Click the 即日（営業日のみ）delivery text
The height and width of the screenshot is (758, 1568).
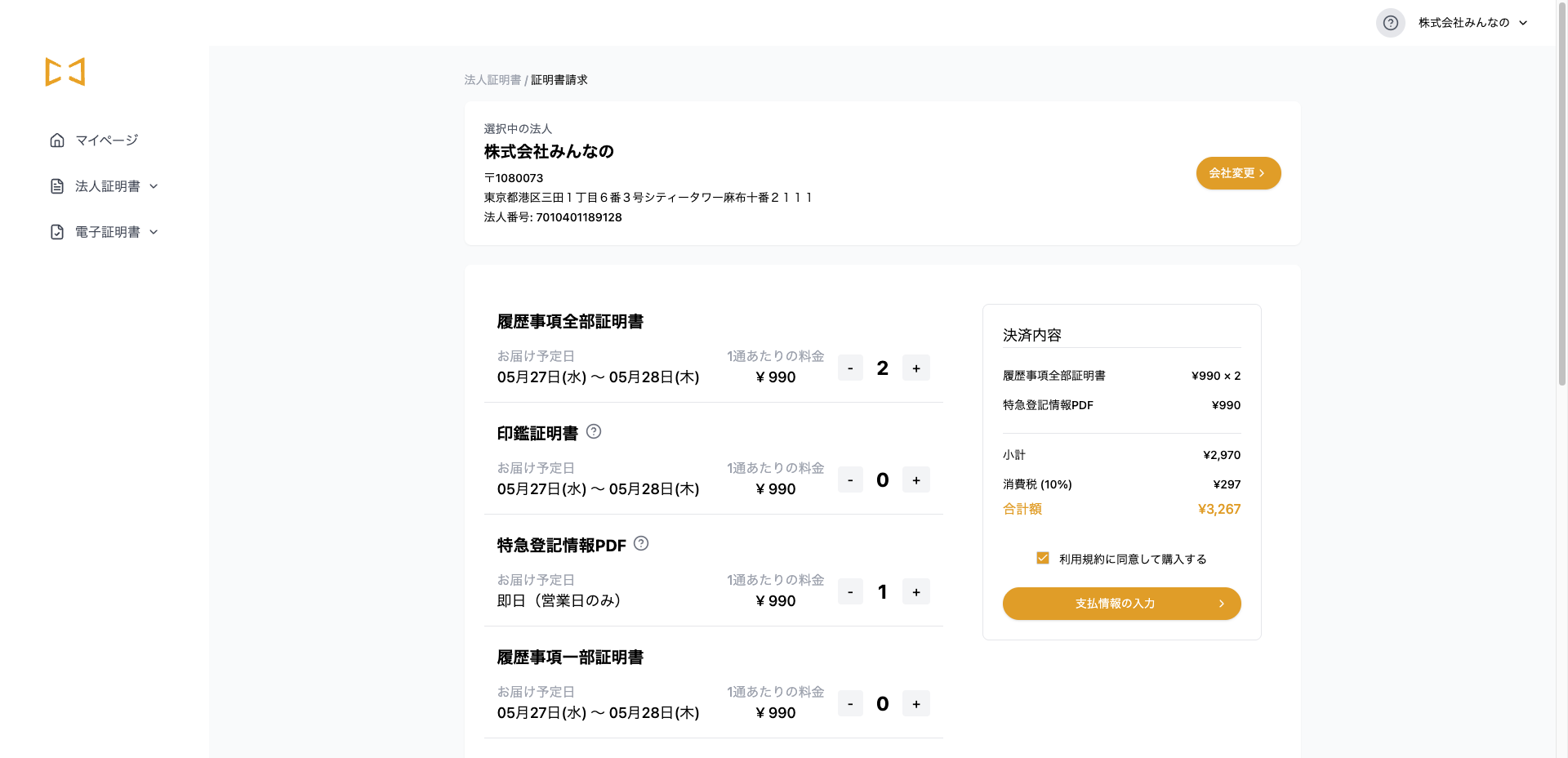559,601
